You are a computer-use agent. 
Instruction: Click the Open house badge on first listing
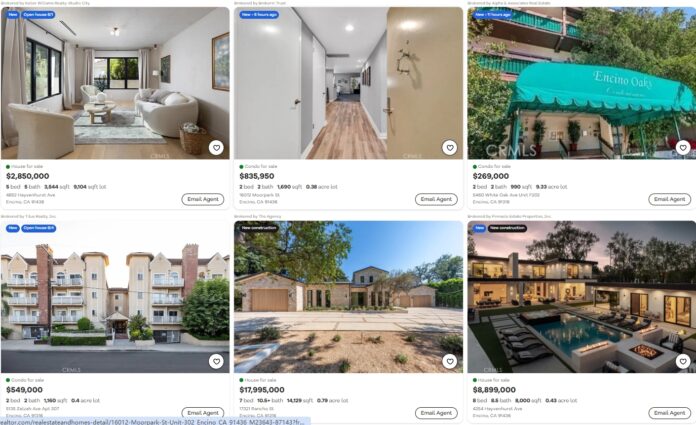coord(39,15)
